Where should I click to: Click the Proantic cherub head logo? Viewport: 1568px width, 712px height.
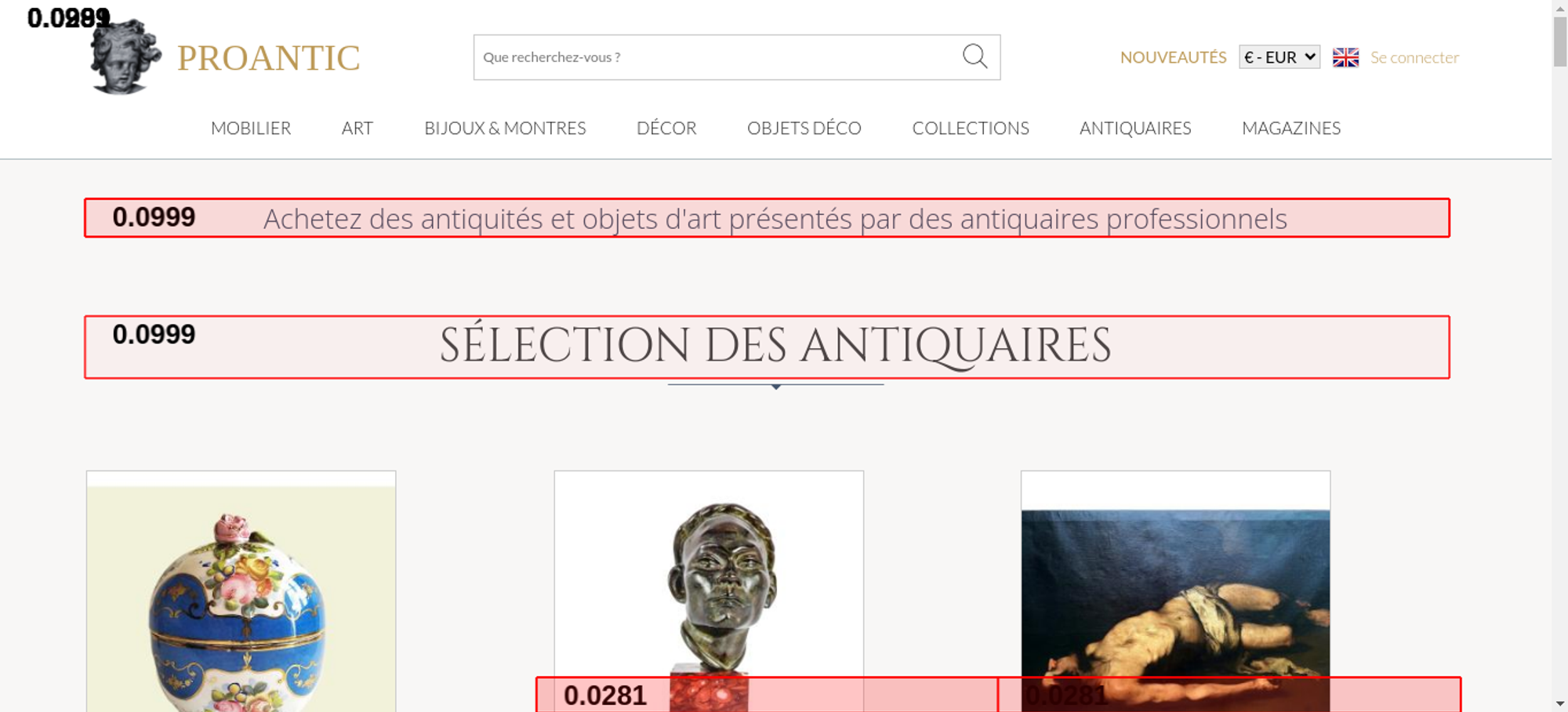tap(125, 58)
